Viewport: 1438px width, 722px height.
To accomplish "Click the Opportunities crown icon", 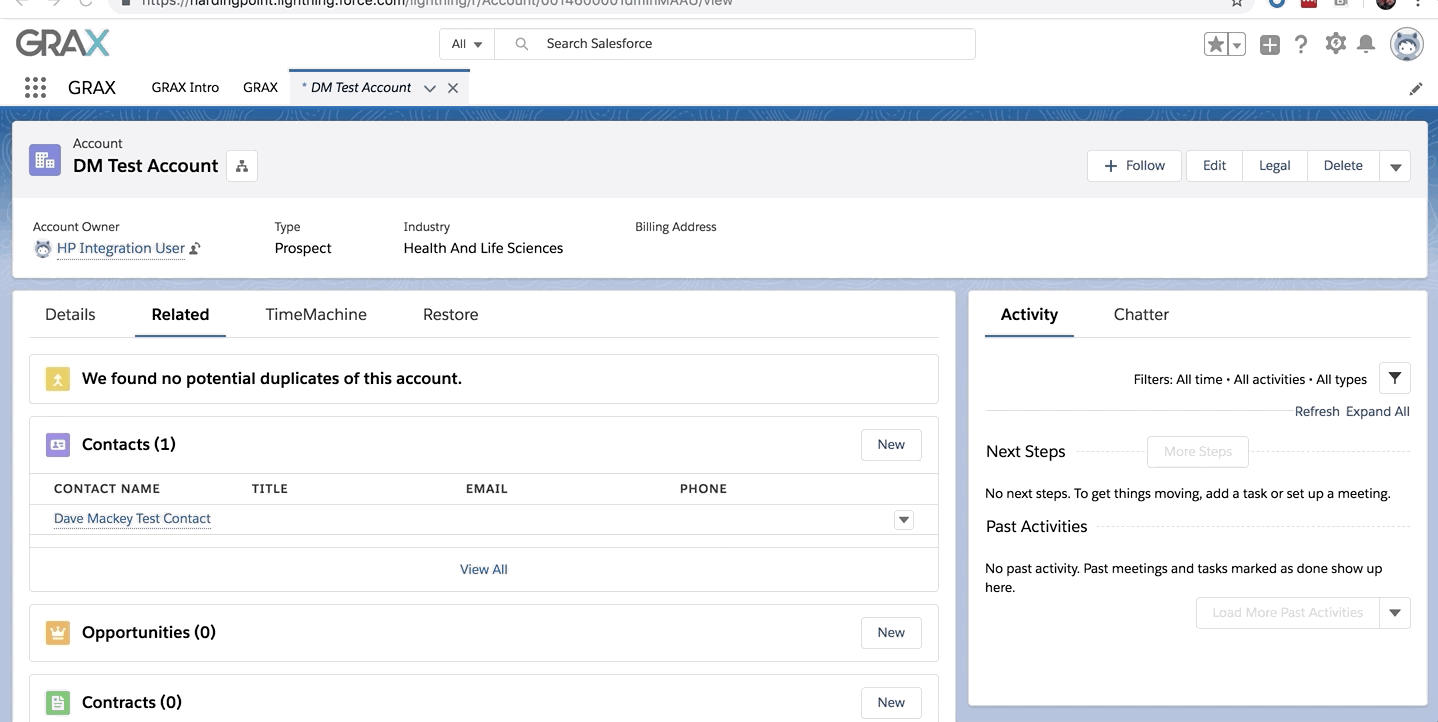I will pyautogui.click(x=58, y=633).
